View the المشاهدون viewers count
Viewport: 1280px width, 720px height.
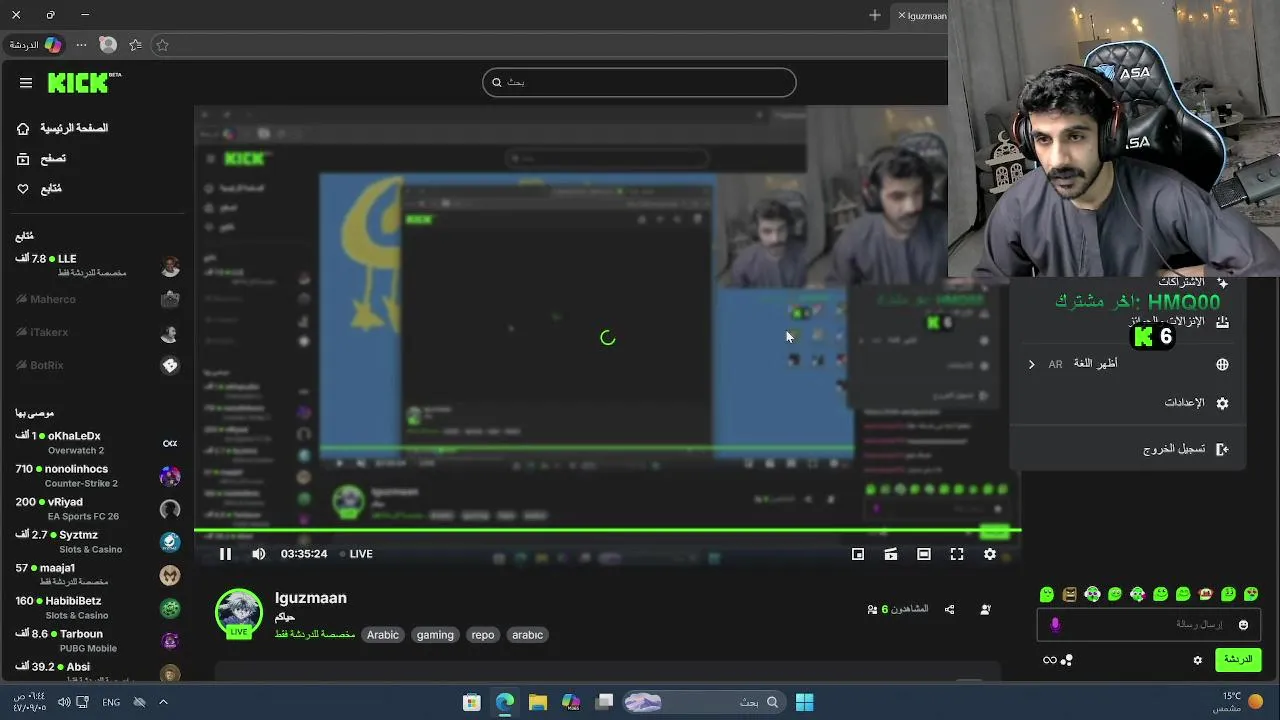click(x=898, y=609)
